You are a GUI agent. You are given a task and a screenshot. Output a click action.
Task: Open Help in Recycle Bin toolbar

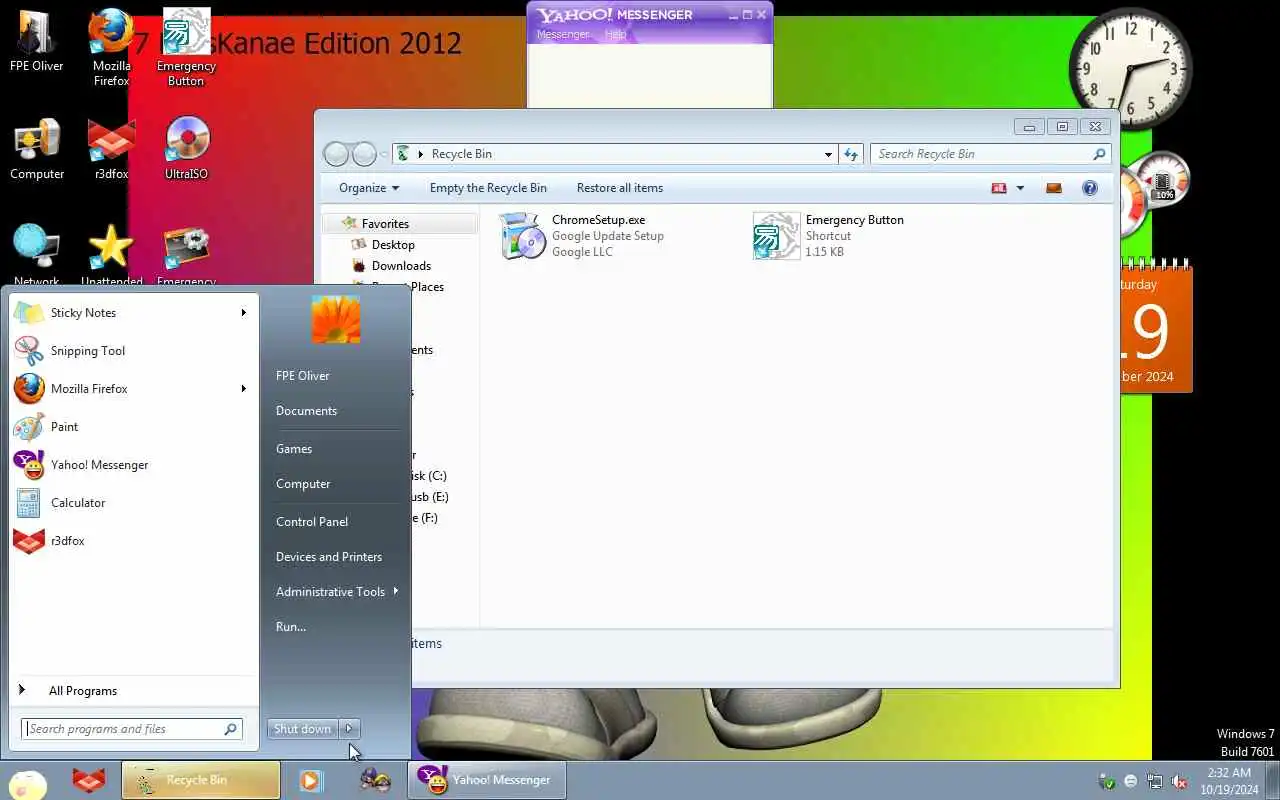1090,188
